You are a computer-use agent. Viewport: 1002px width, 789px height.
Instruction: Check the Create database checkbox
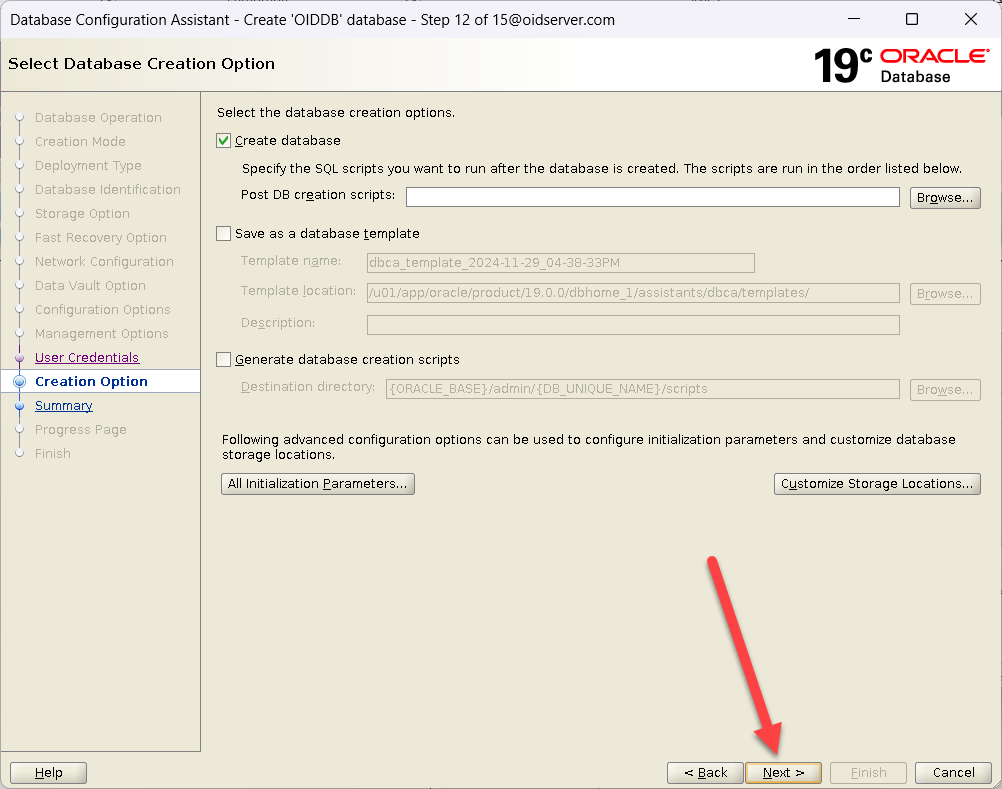[x=224, y=141]
